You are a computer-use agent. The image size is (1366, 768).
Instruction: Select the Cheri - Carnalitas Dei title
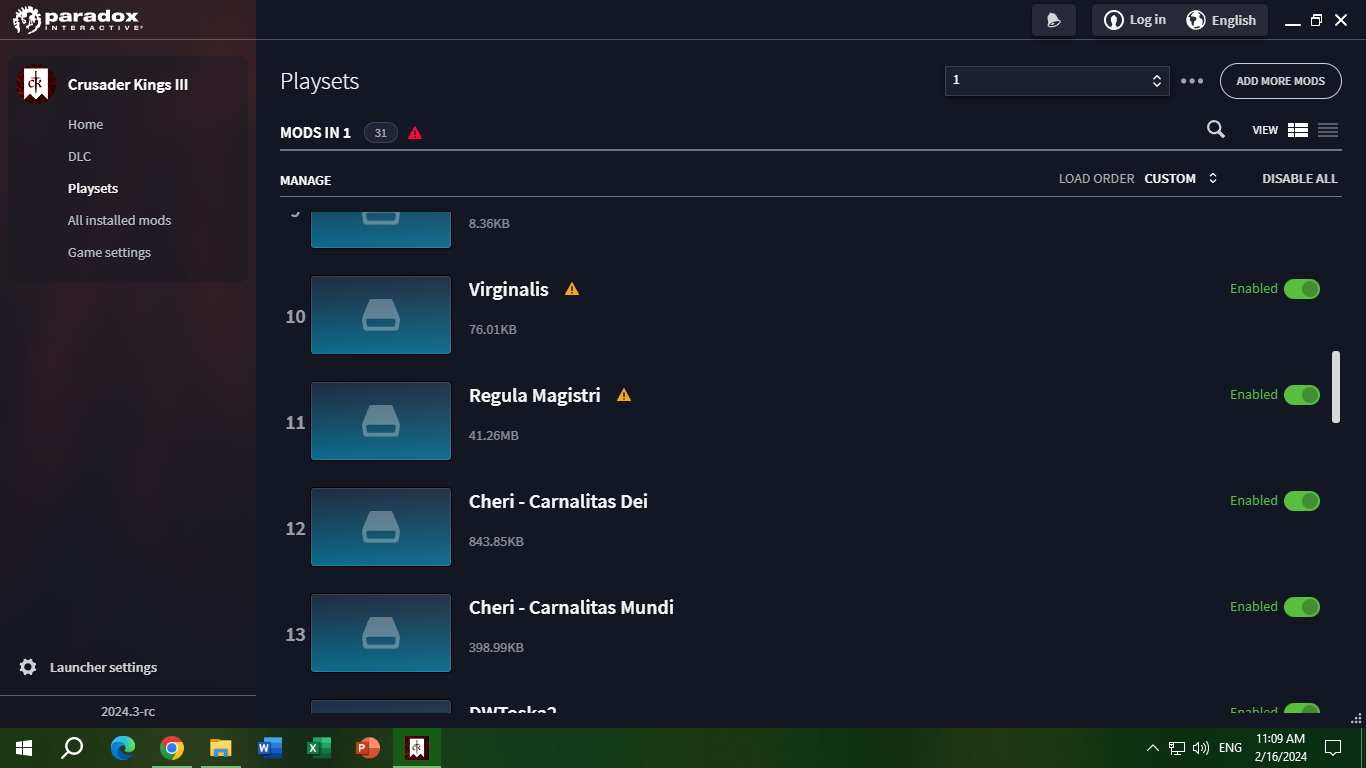[x=559, y=501]
